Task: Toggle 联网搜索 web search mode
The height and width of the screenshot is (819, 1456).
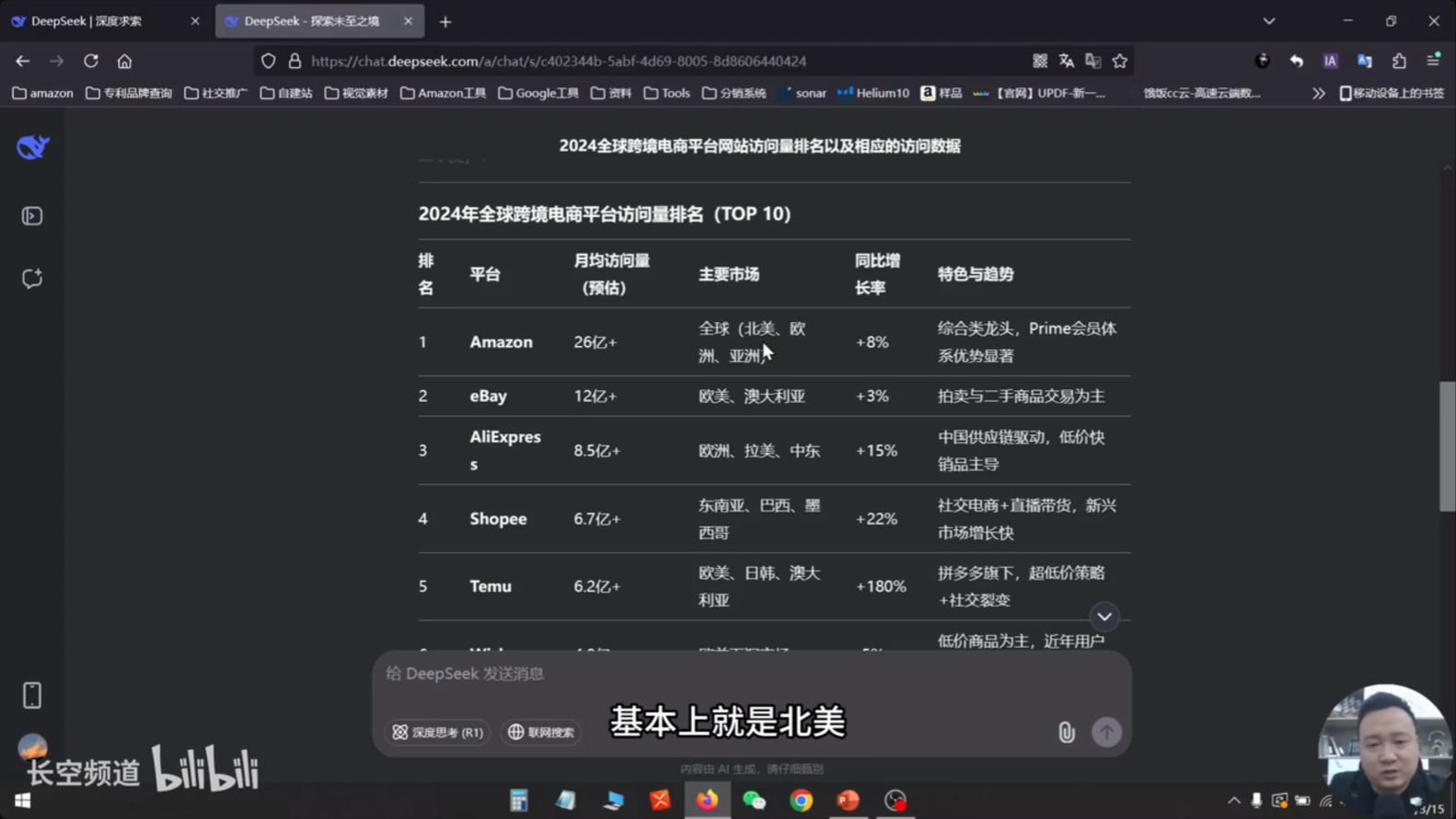Action: pyautogui.click(x=541, y=732)
